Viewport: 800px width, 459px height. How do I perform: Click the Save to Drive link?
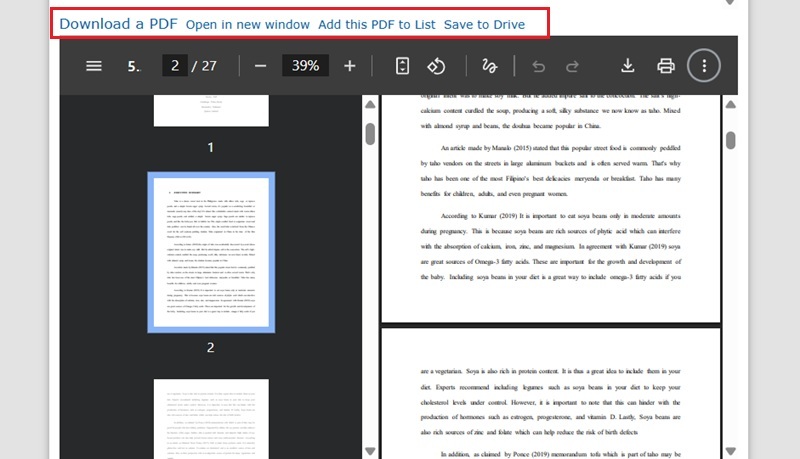[484, 24]
